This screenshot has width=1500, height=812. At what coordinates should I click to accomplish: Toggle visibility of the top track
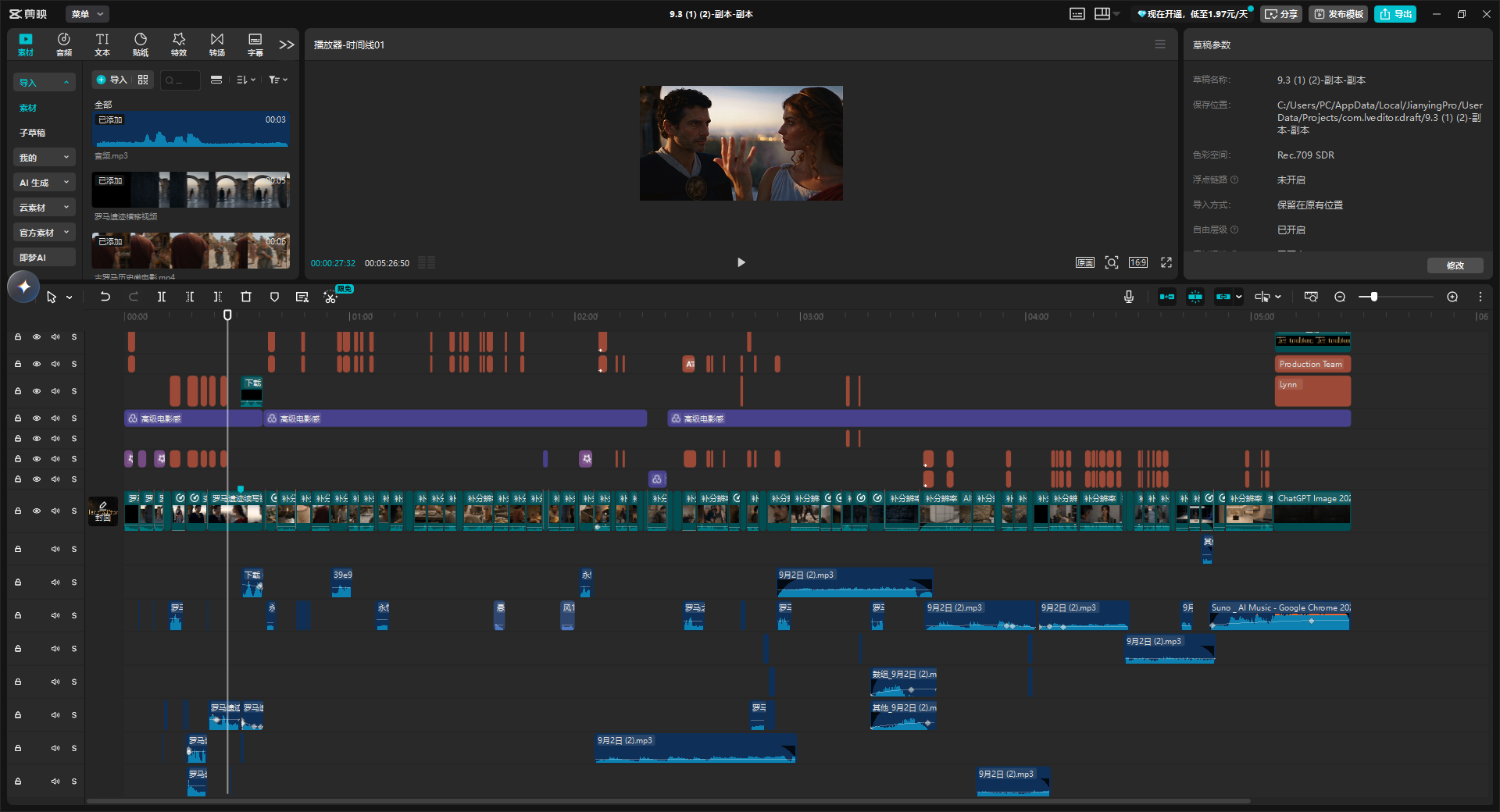point(37,337)
